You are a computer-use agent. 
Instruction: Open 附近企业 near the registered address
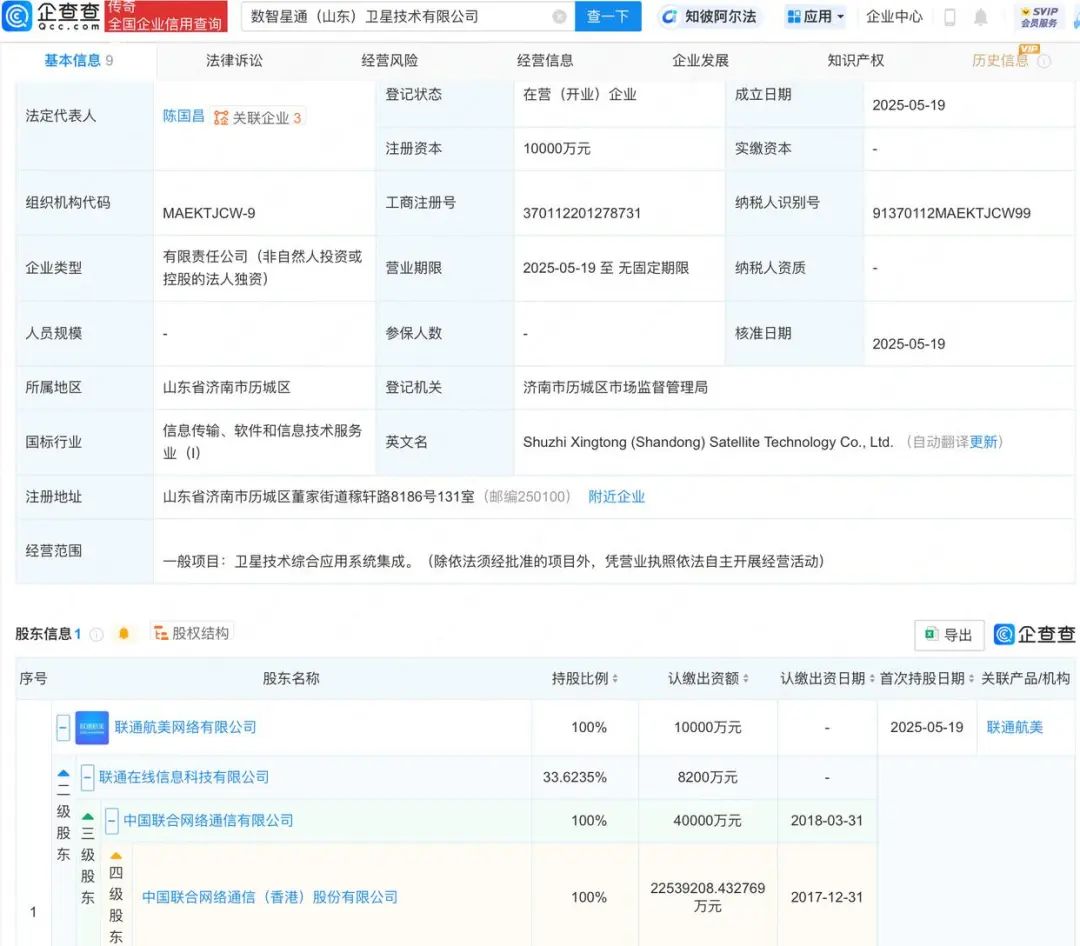click(616, 497)
